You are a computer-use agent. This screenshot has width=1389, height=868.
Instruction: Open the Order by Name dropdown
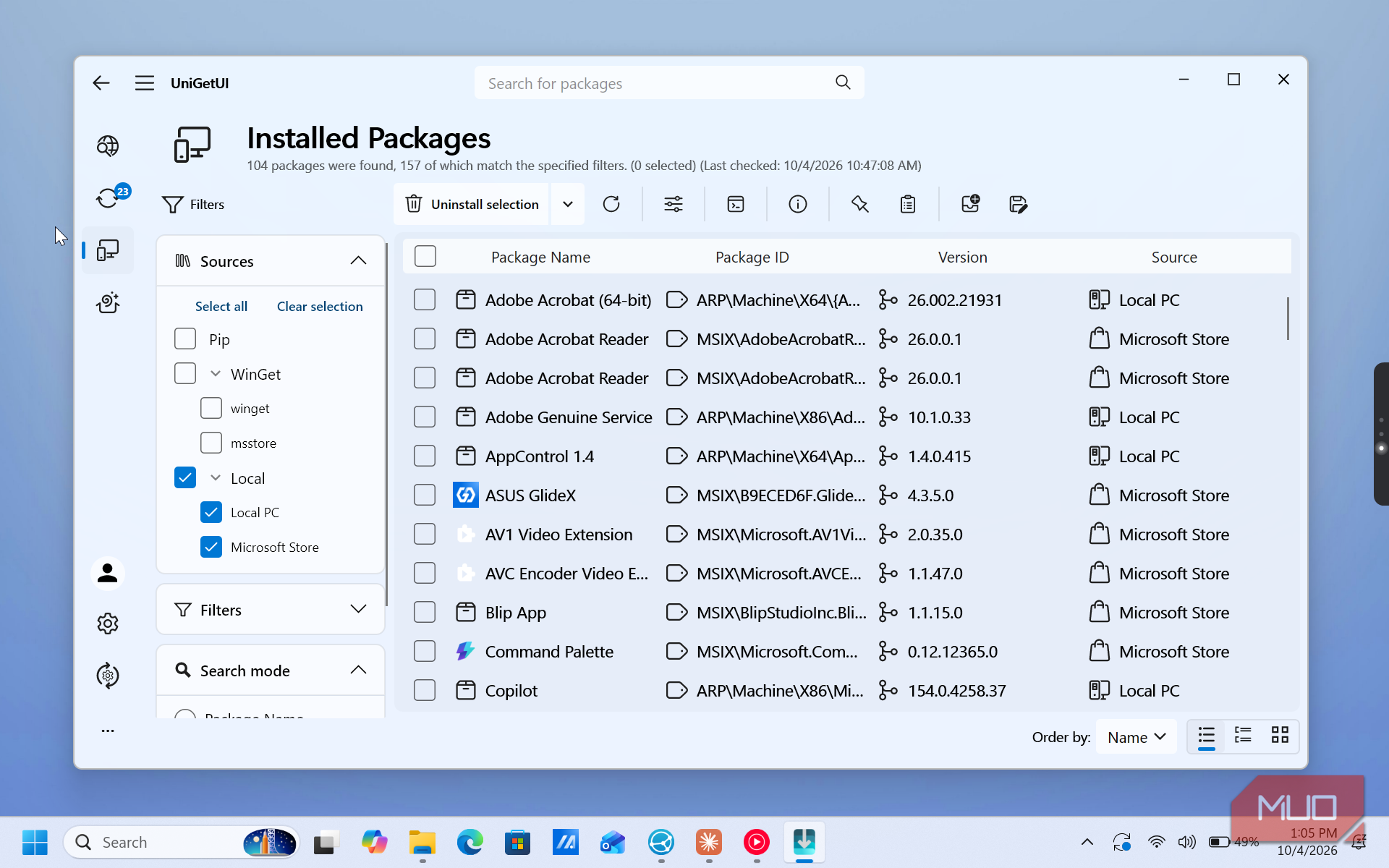[x=1136, y=736]
